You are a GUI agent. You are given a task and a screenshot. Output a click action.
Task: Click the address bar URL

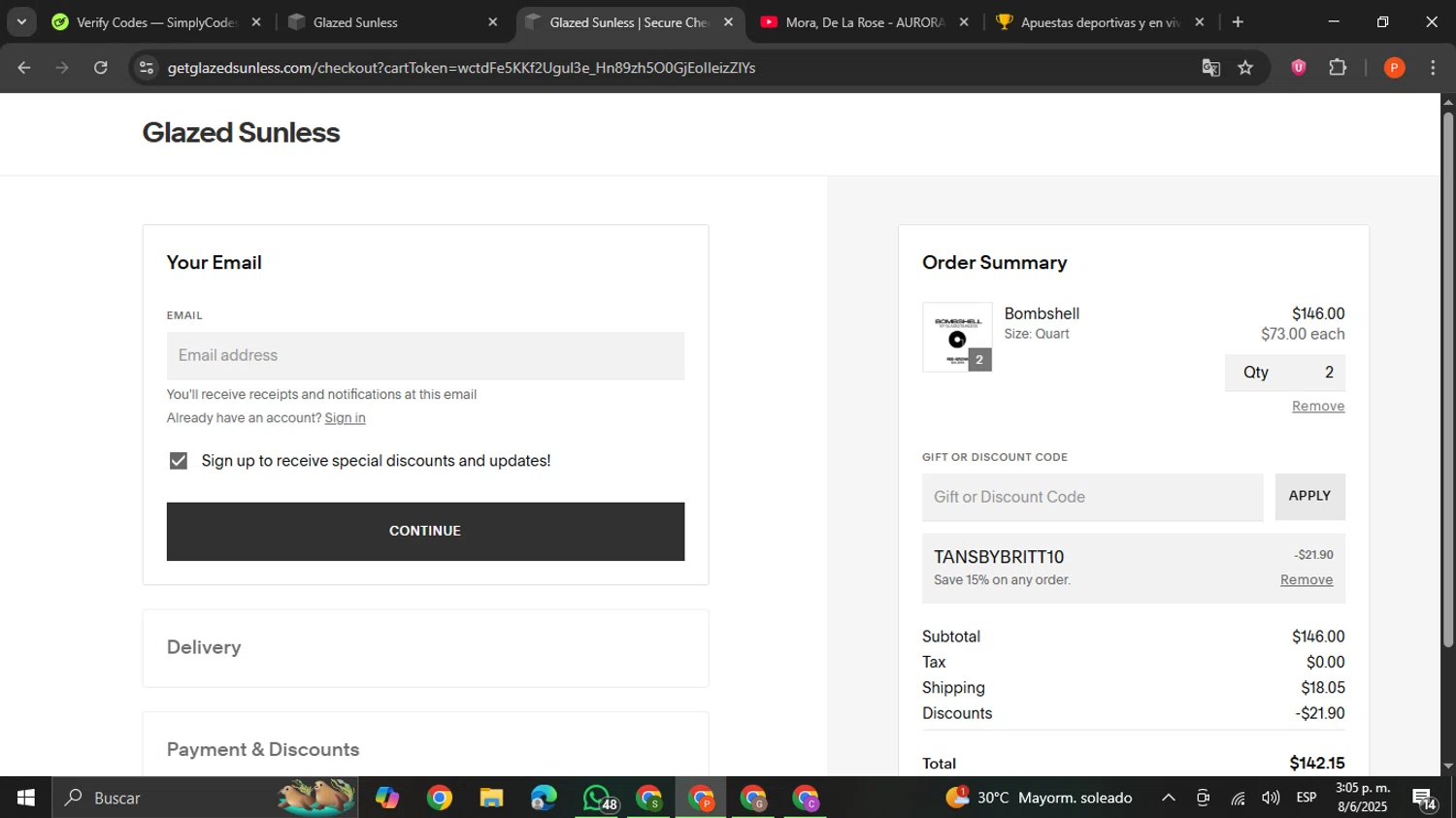point(461,68)
